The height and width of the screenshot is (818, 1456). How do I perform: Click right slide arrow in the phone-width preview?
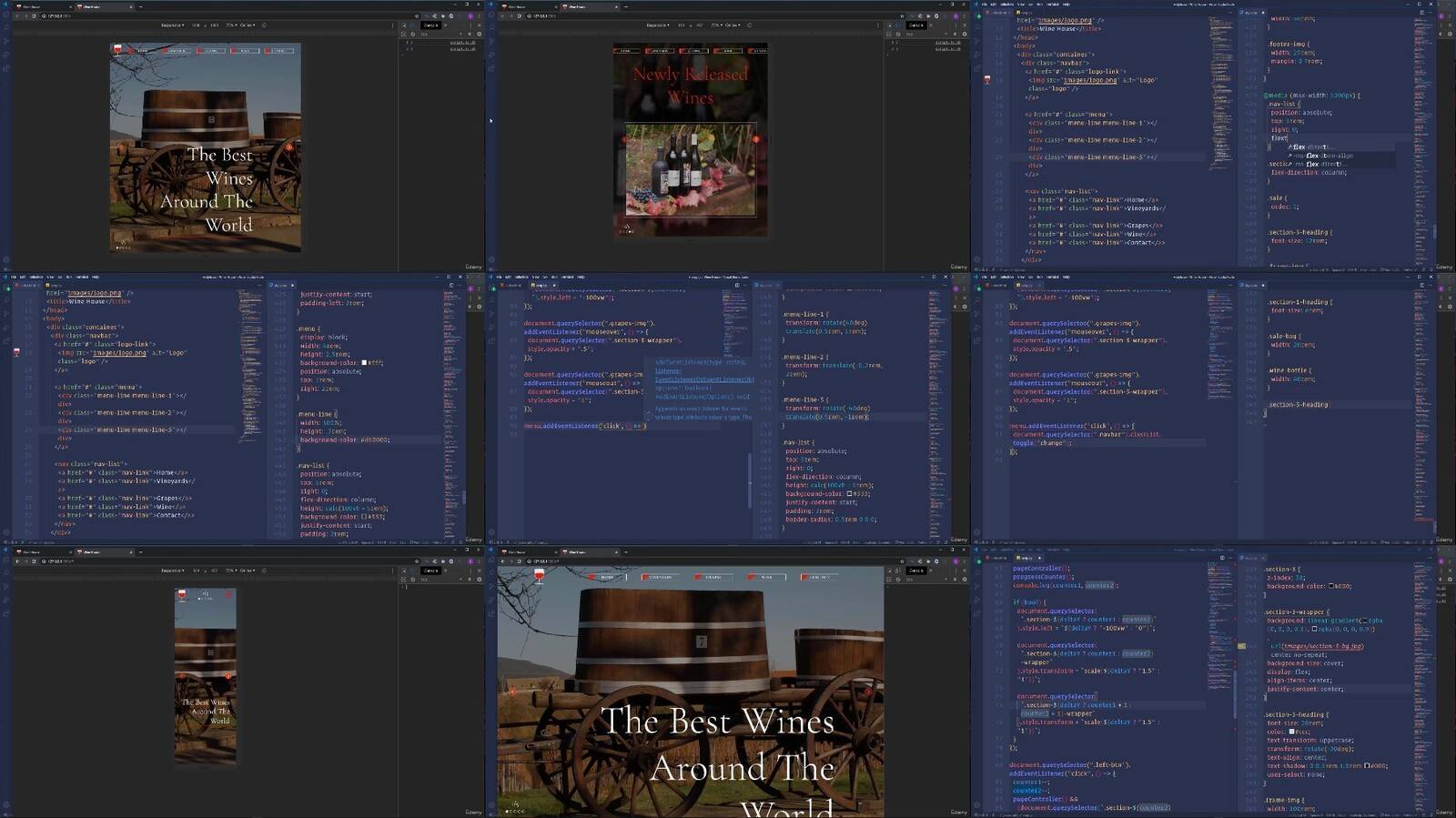pos(228,676)
